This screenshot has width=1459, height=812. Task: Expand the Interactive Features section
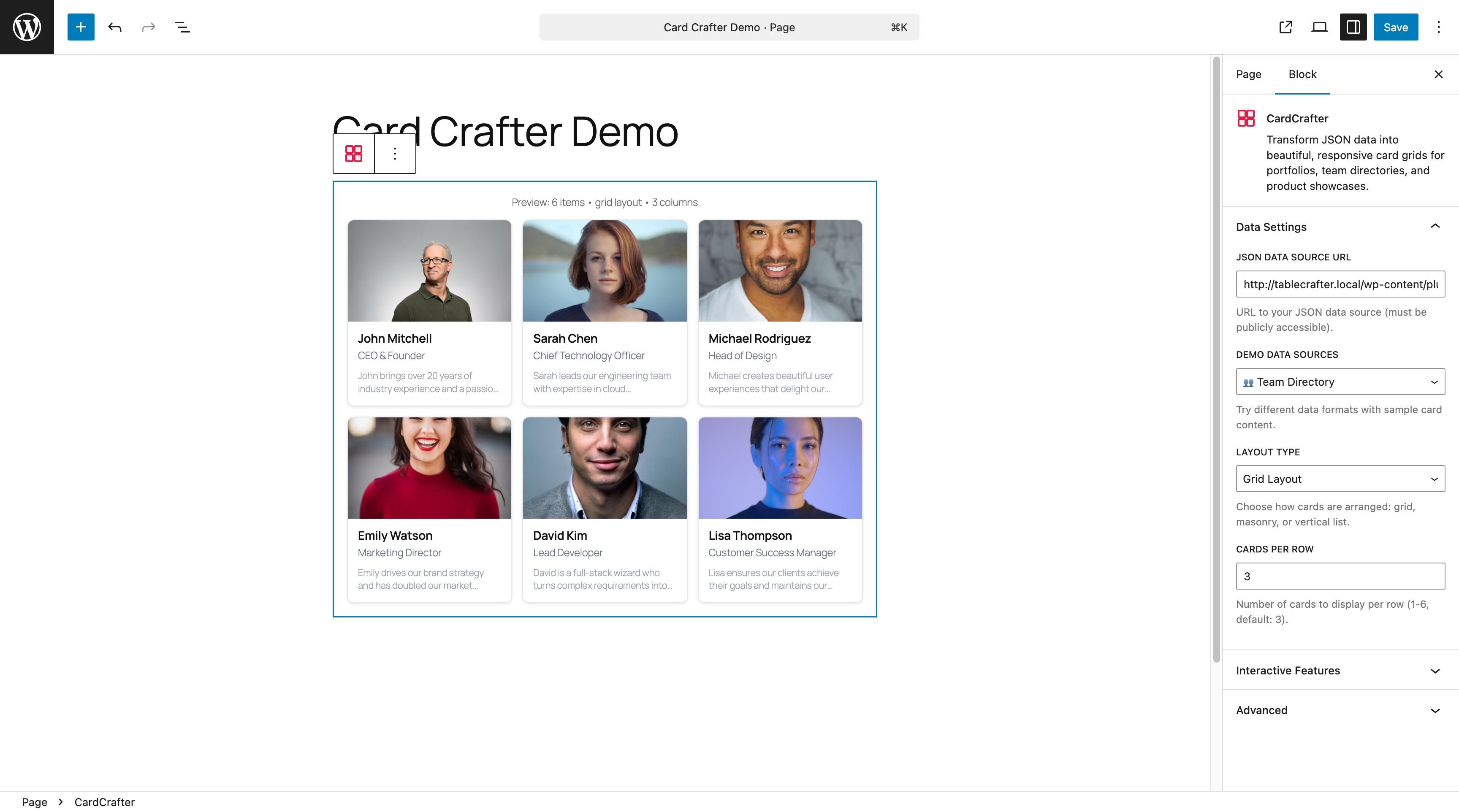tap(1340, 671)
